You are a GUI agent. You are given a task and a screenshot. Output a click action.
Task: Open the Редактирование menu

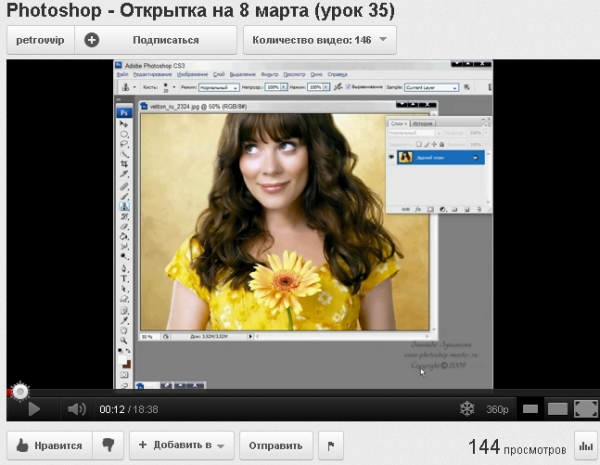[152, 74]
